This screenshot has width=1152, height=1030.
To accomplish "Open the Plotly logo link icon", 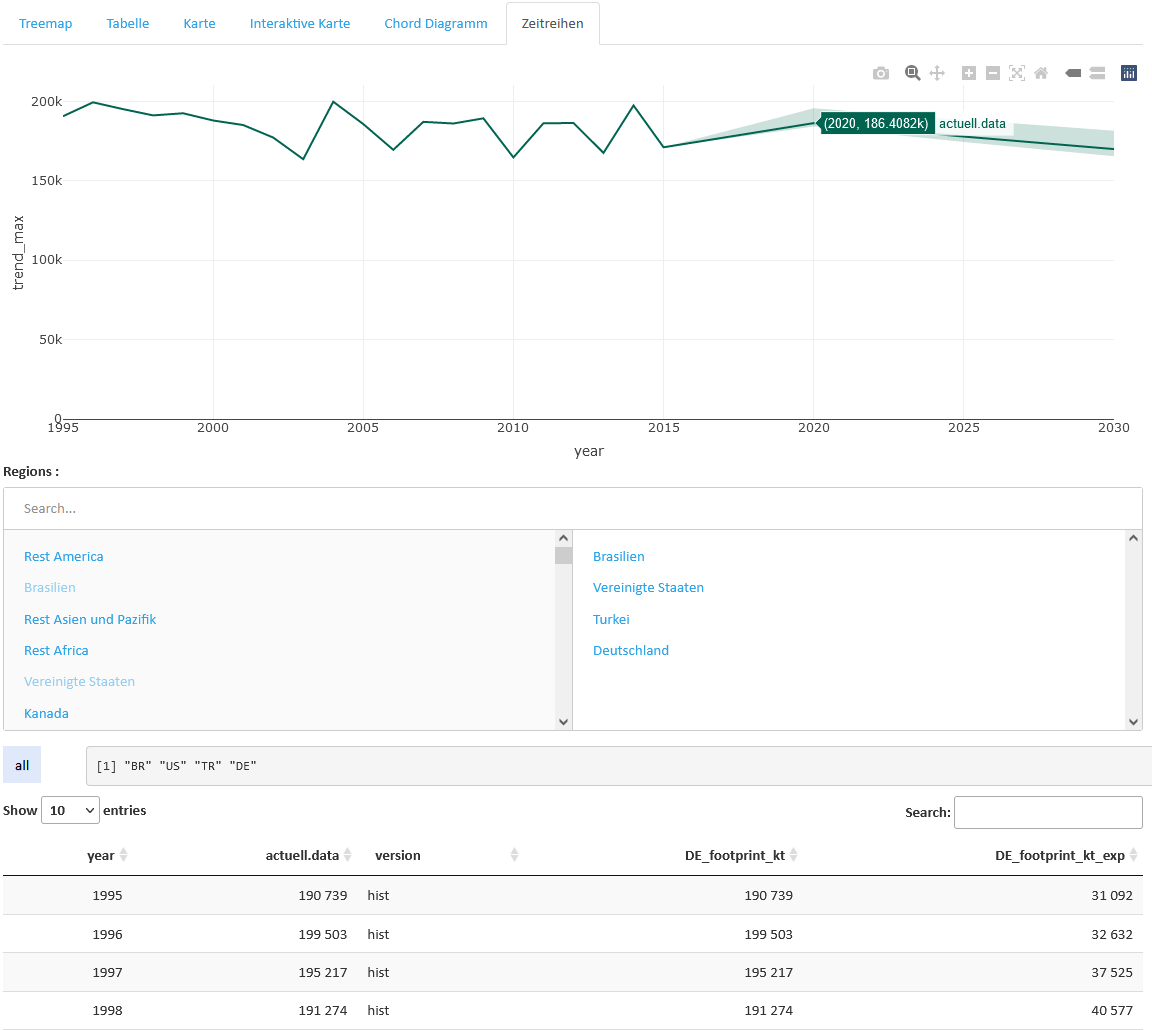I will coord(1129,73).
